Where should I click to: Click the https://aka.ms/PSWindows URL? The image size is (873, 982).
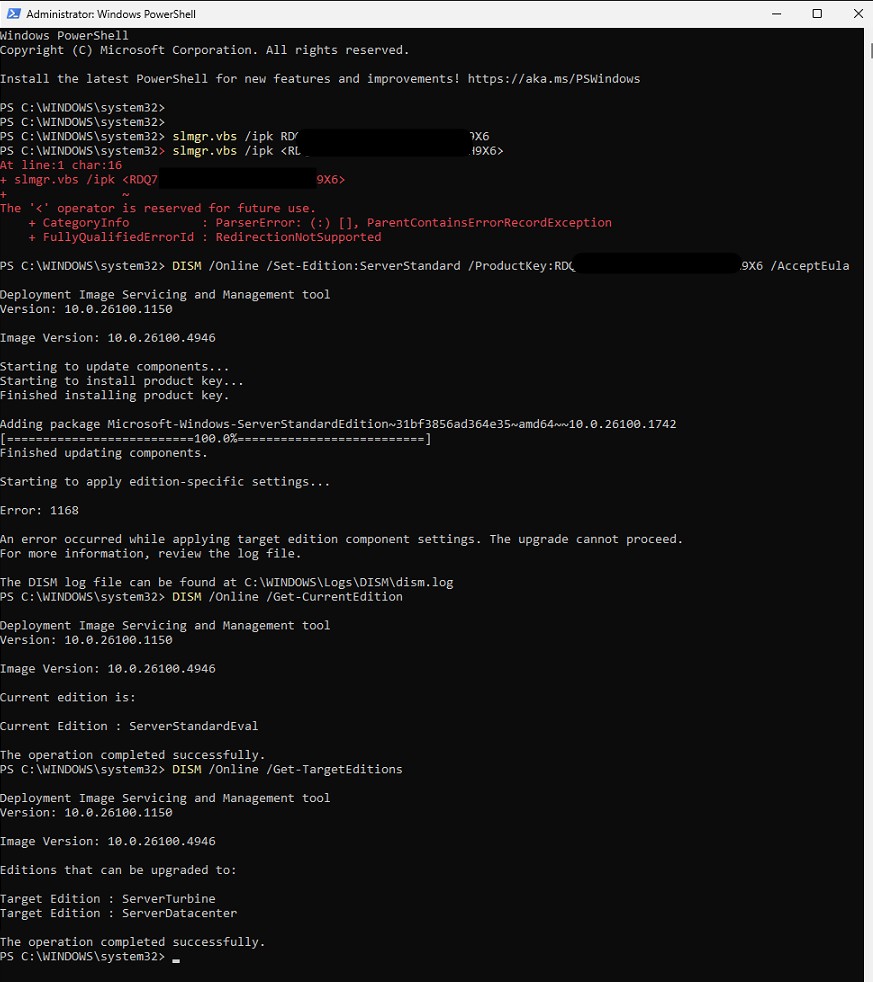(553, 79)
